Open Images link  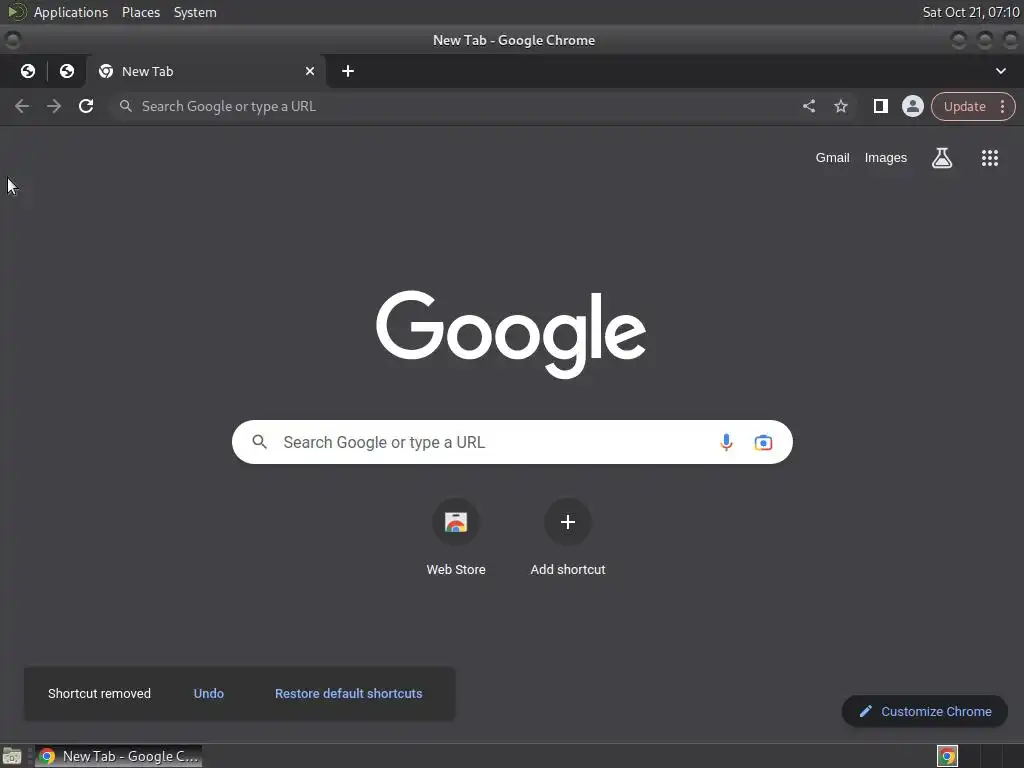(886, 157)
